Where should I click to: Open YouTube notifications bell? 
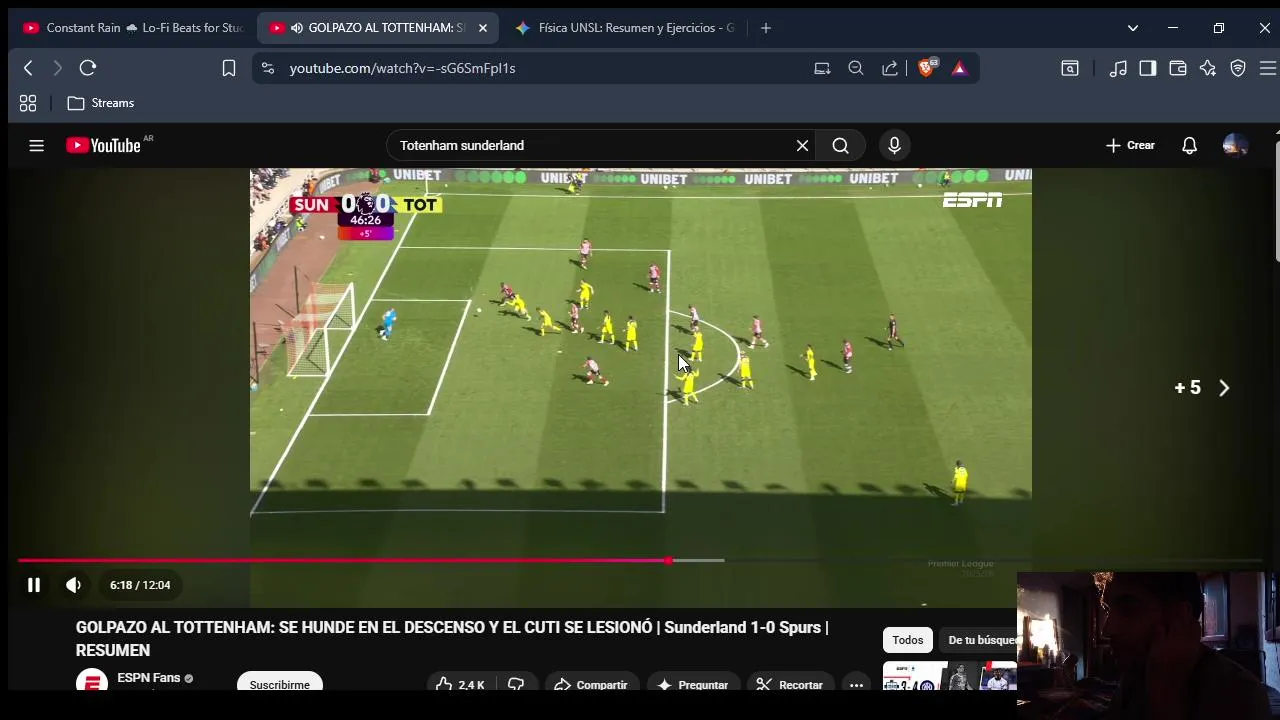coord(1189,145)
